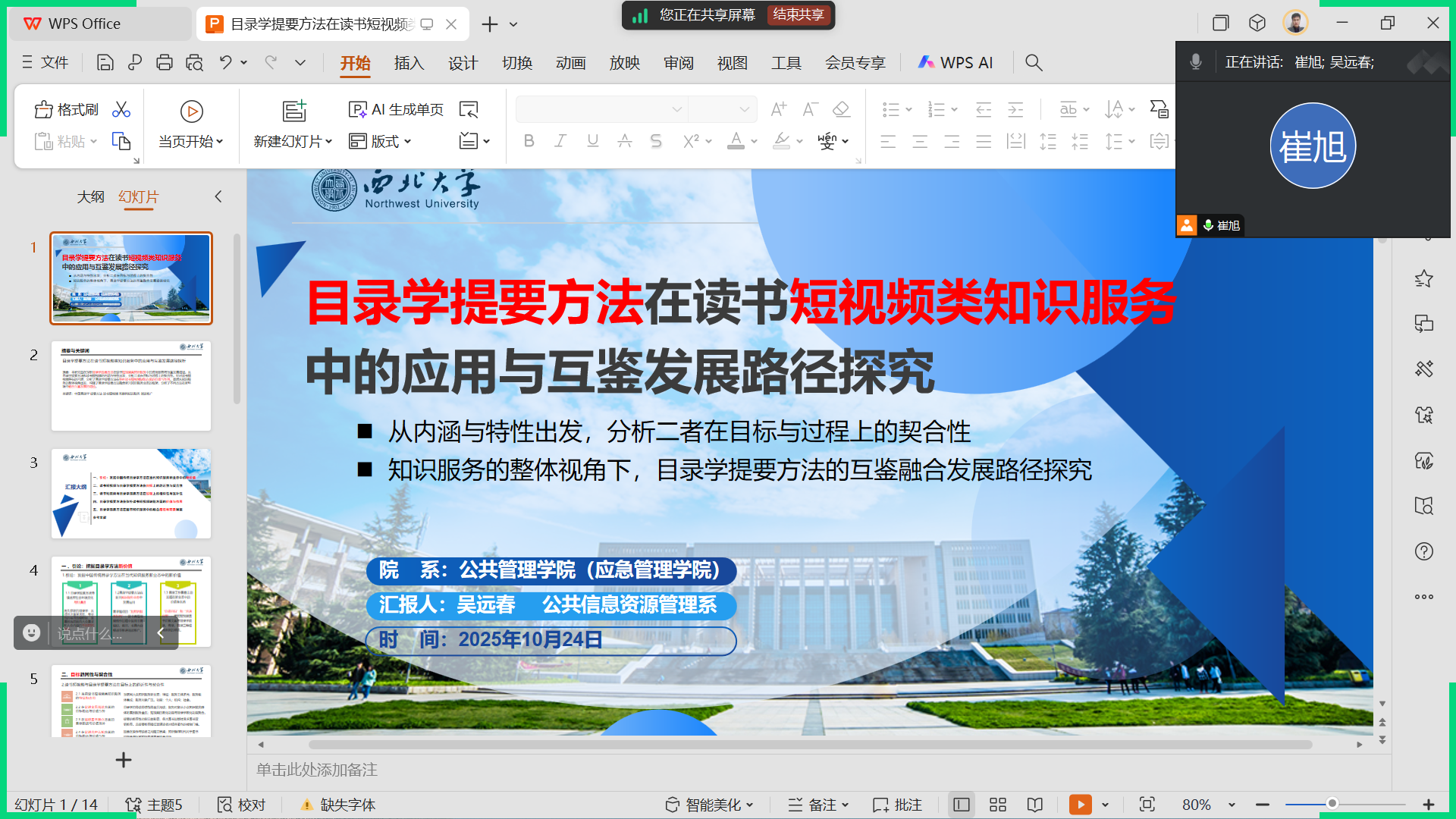This screenshot has width=1456, height=819.
Task: Toggle the microphone in the meeting panel
Action: click(x=1196, y=62)
